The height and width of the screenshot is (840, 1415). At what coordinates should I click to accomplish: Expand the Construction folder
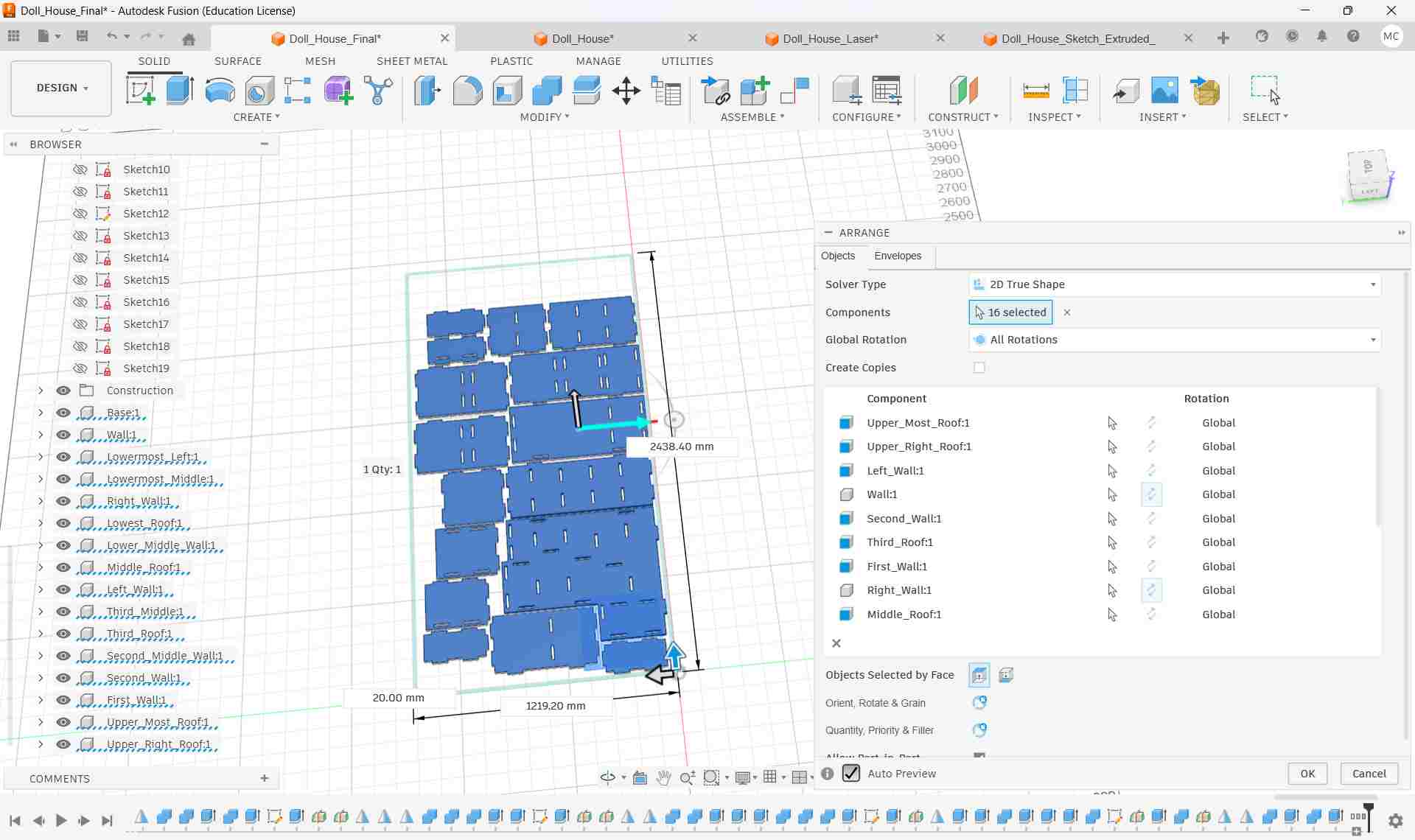click(x=41, y=391)
